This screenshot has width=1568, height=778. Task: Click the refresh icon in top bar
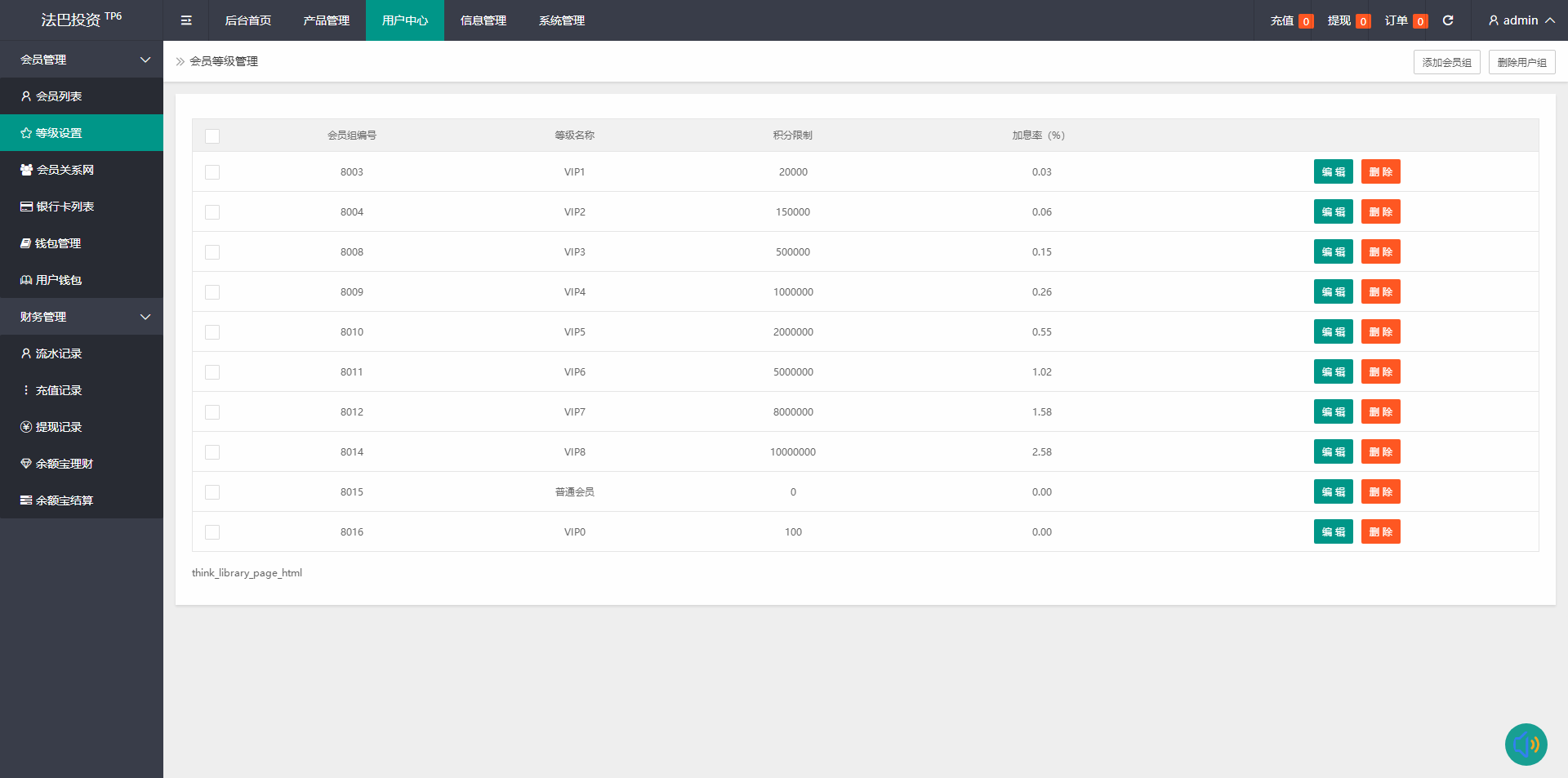(1448, 20)
